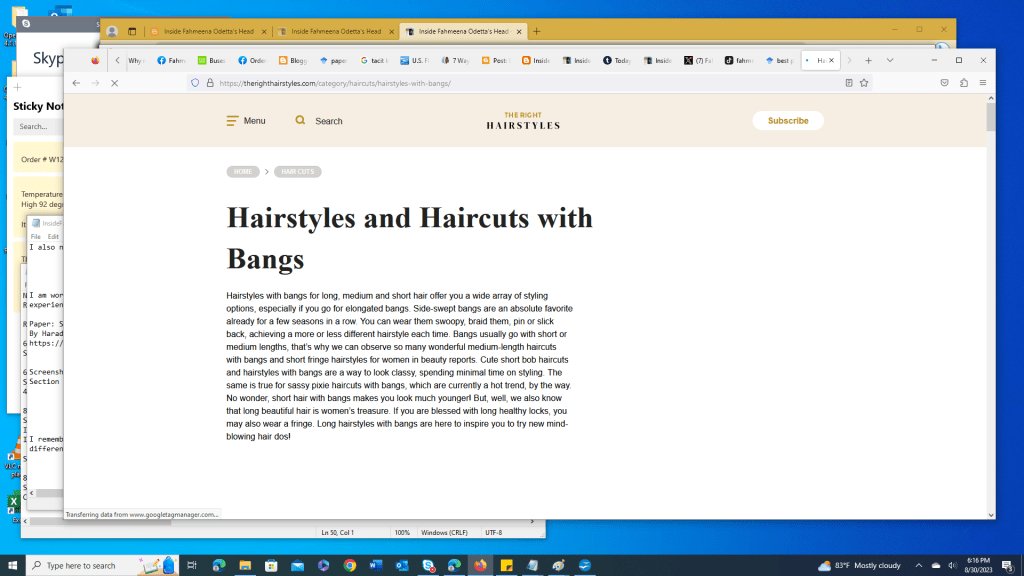Open the Firefox application menu
The width and height of the screenshot is (1024, 576).
983,83
